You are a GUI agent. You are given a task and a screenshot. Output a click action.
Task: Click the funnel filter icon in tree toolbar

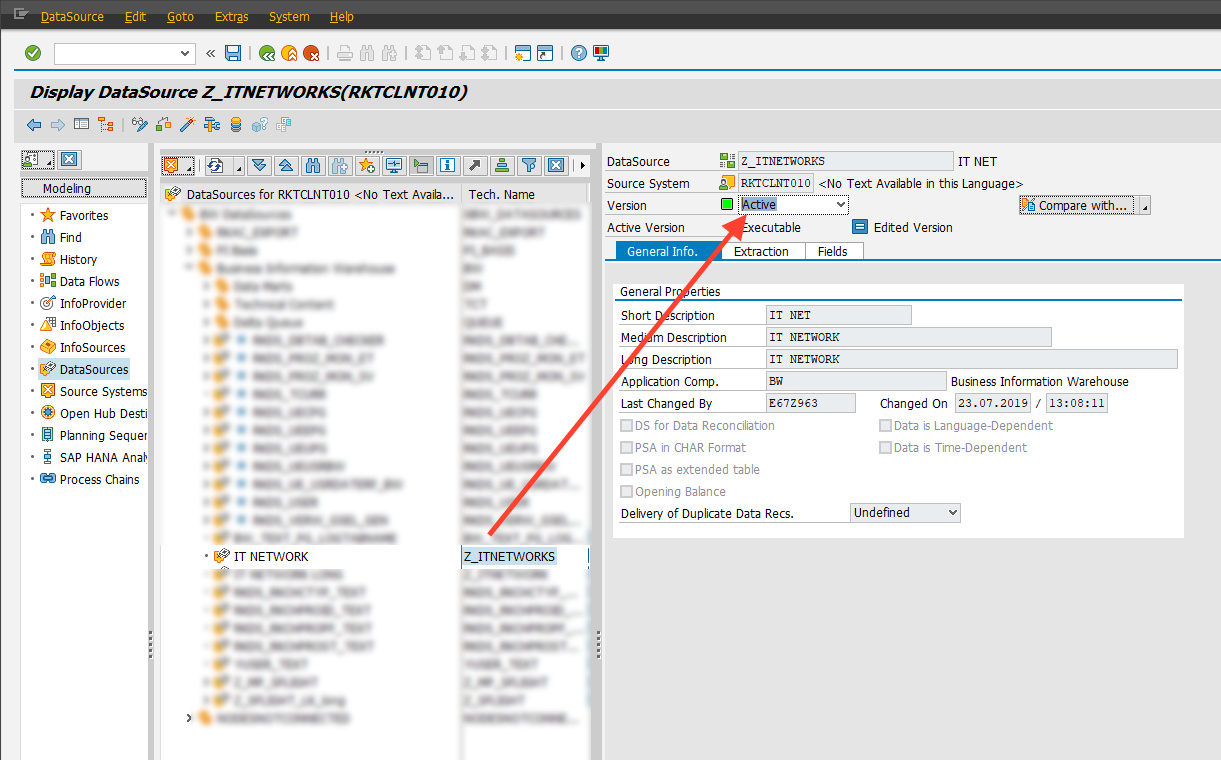click(x=530, y=165)
